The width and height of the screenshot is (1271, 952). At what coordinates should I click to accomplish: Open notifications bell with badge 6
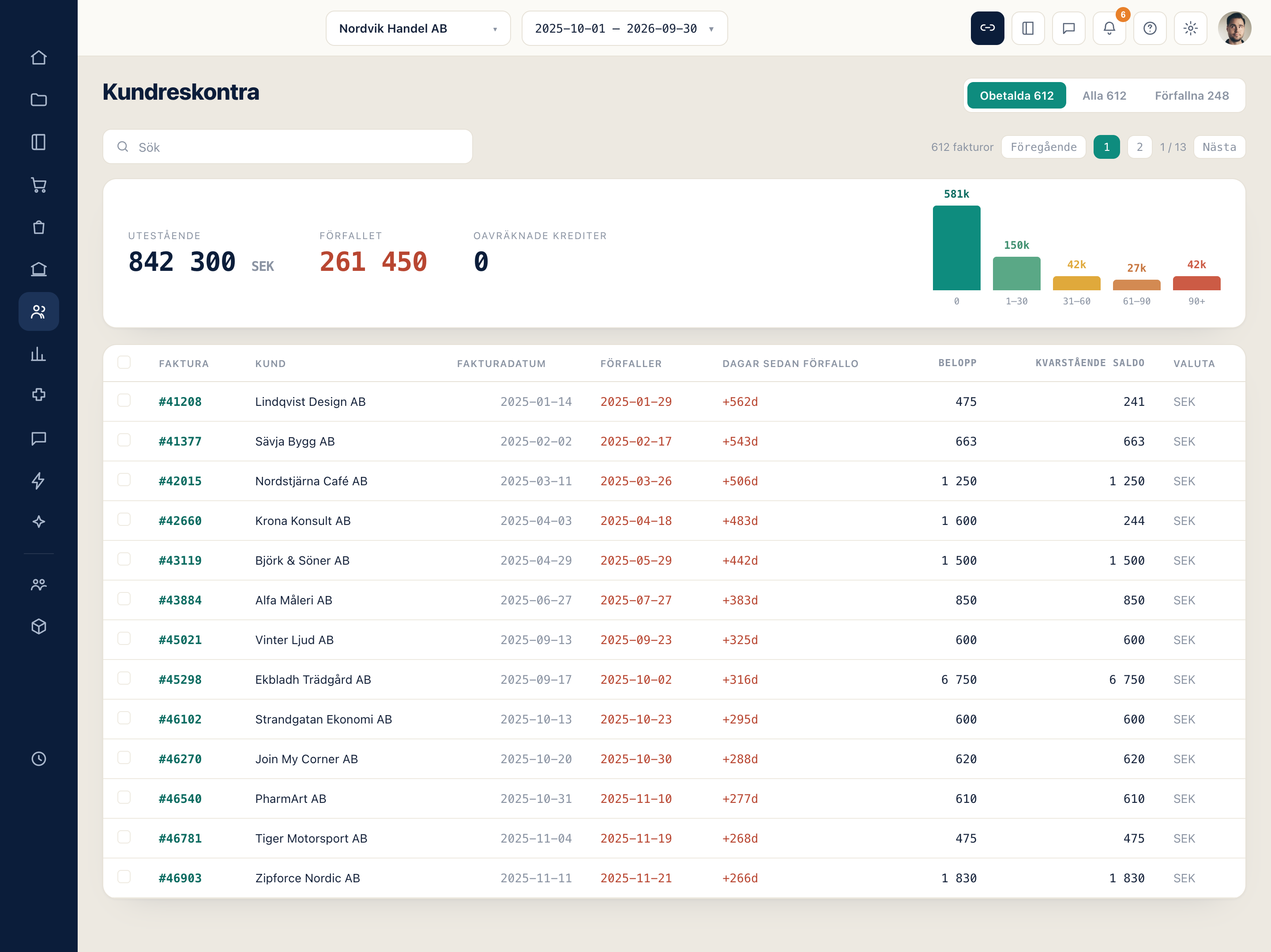coord(1109,28)
